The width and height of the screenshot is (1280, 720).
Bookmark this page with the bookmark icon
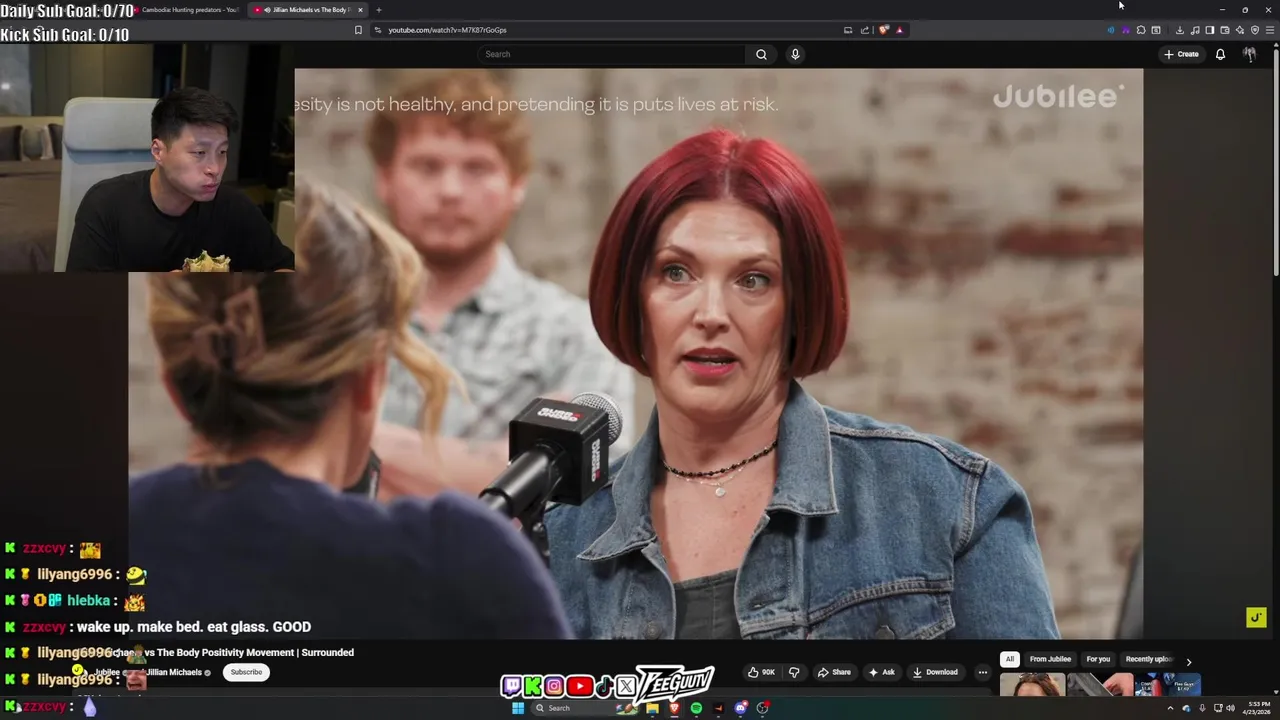tap(358, 30)
